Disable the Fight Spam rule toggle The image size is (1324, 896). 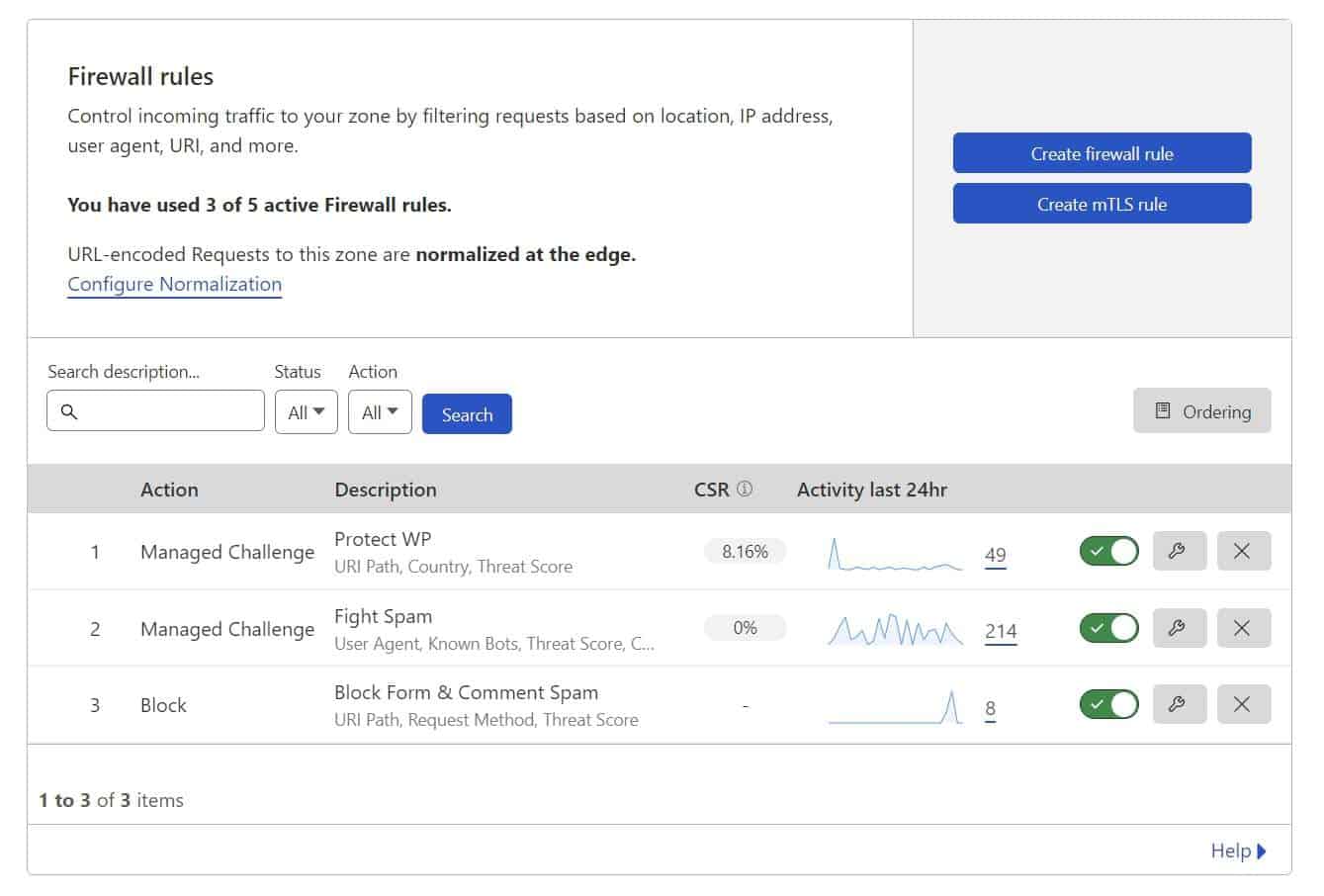tap(1108, 628)
